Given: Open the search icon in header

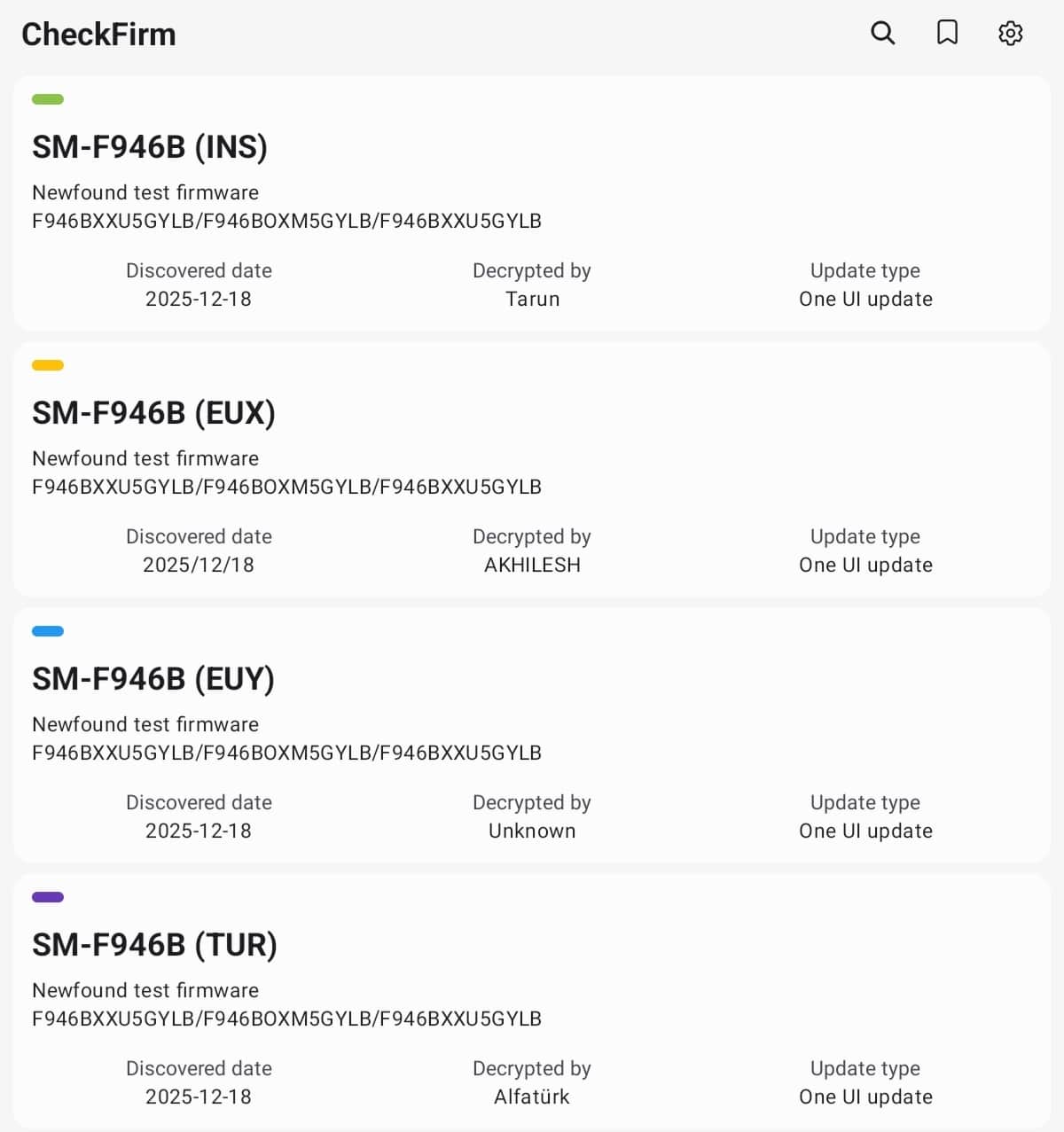Looking at the screenshot, I should click(882, 34).
